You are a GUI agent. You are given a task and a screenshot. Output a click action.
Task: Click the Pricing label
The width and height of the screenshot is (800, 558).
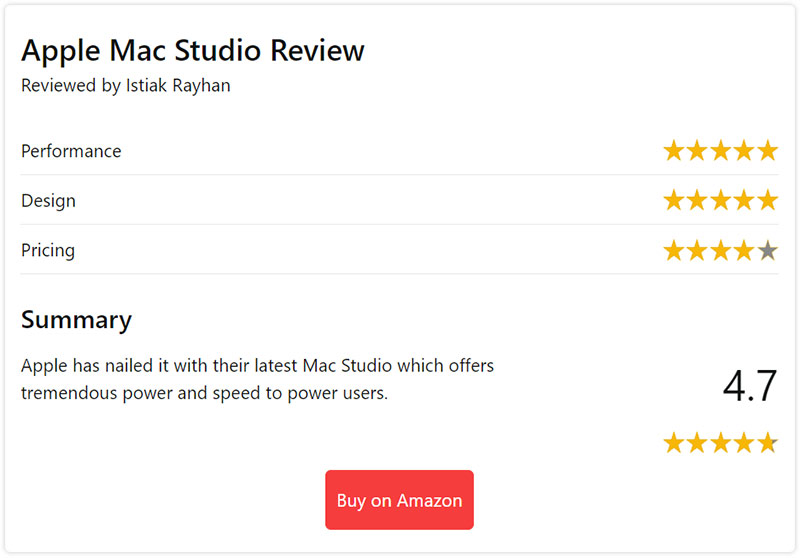tap(48, 250)
